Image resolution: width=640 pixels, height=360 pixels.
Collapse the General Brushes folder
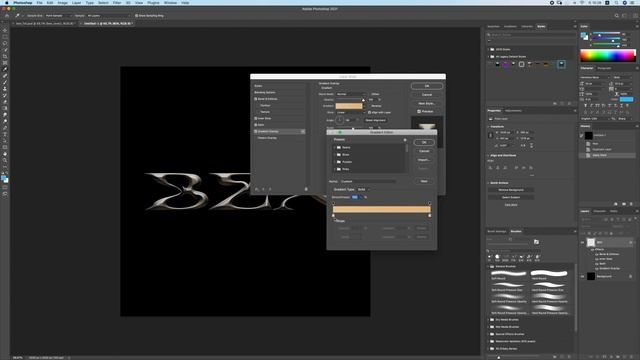pos(489,266)
